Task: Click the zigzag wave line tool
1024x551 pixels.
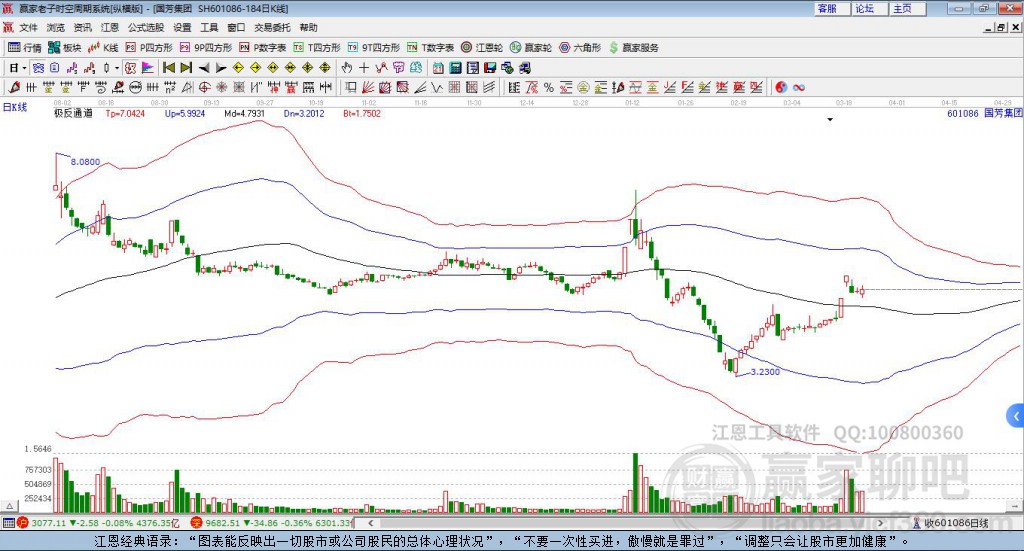Action: tap(437, 87)
